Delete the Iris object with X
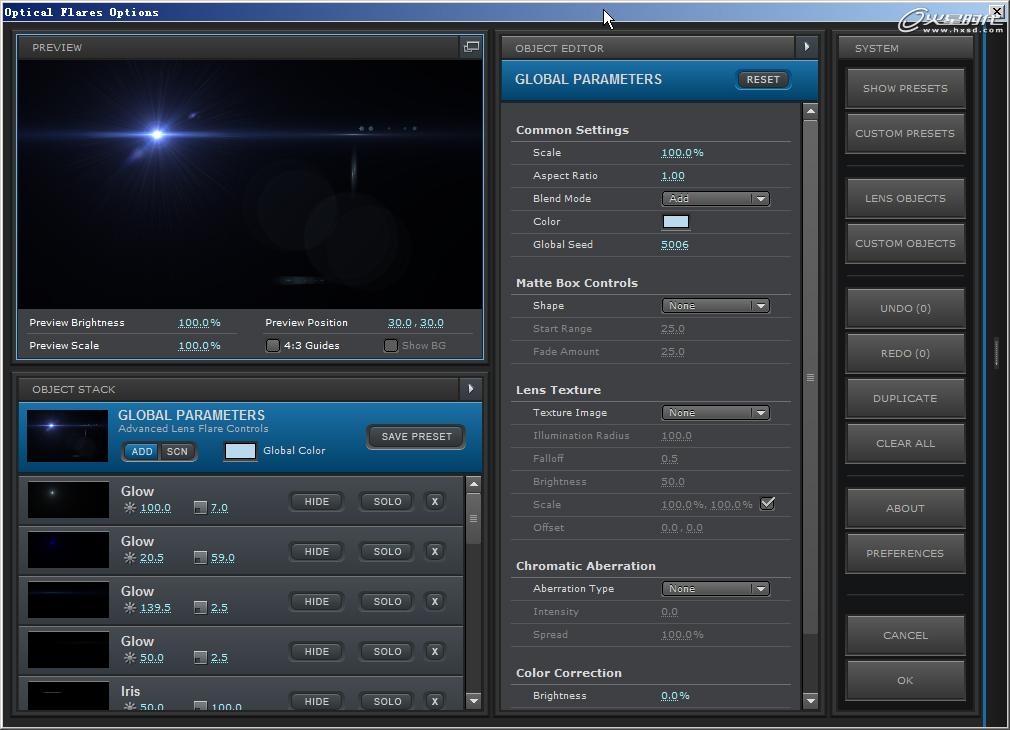Image resolution: width=1010 pixels, height=730 pixels. click(x=435, y=701)
